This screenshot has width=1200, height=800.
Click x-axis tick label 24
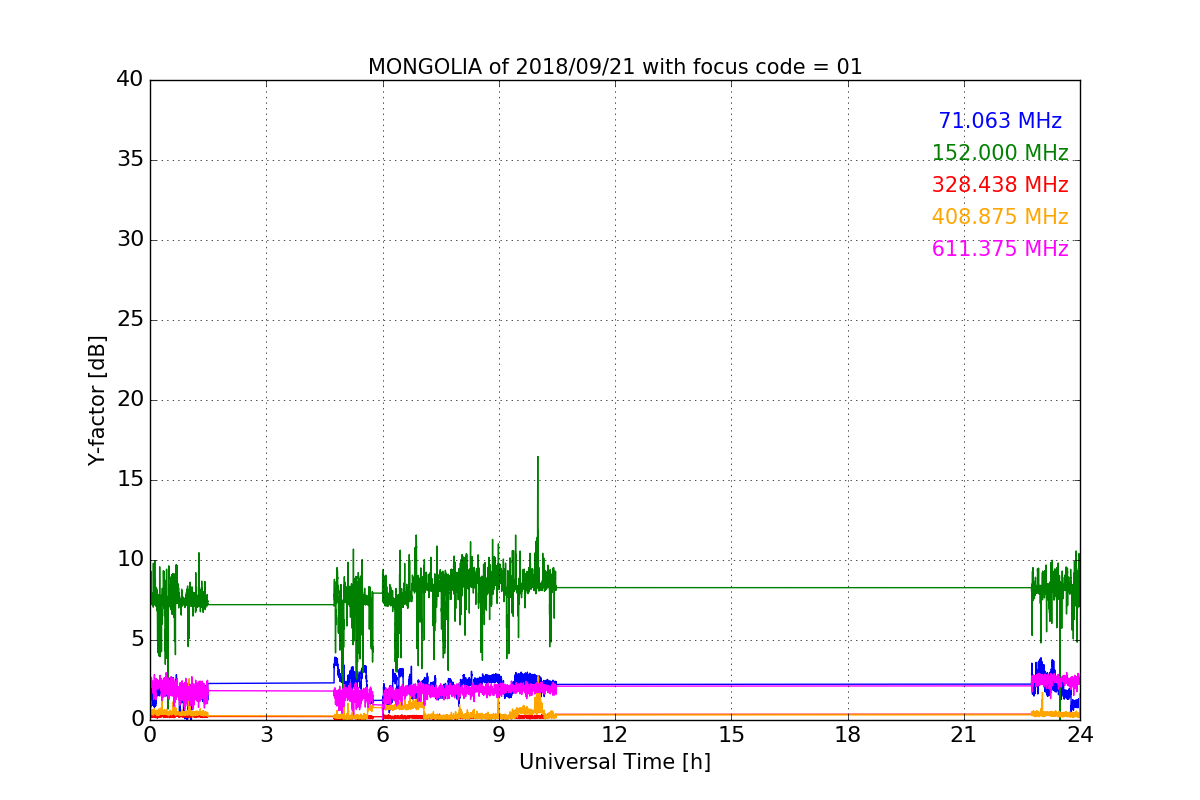(x=1080, y=734)
